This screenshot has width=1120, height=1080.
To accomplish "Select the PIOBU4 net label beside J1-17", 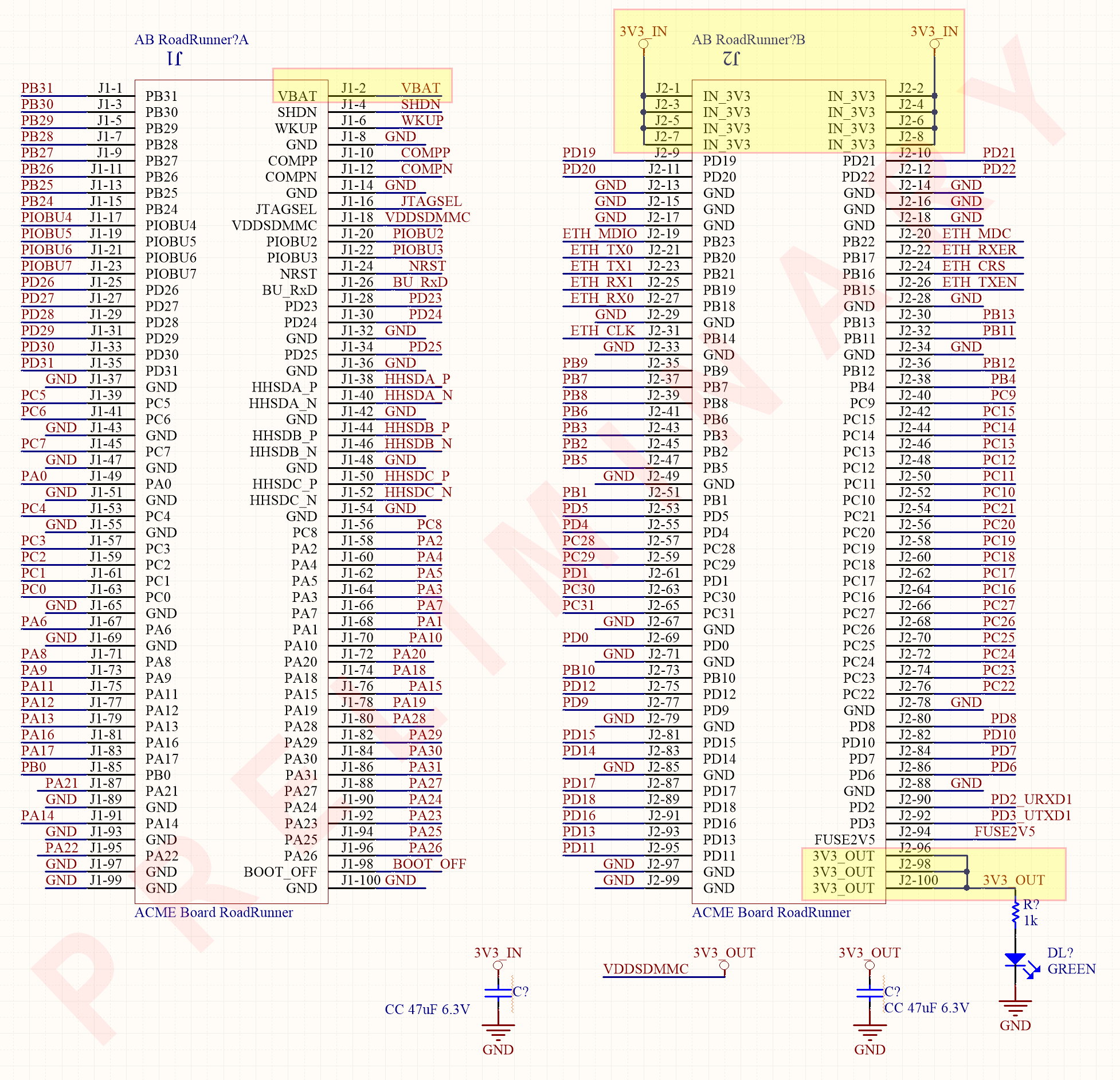I will tap(46, 217).
